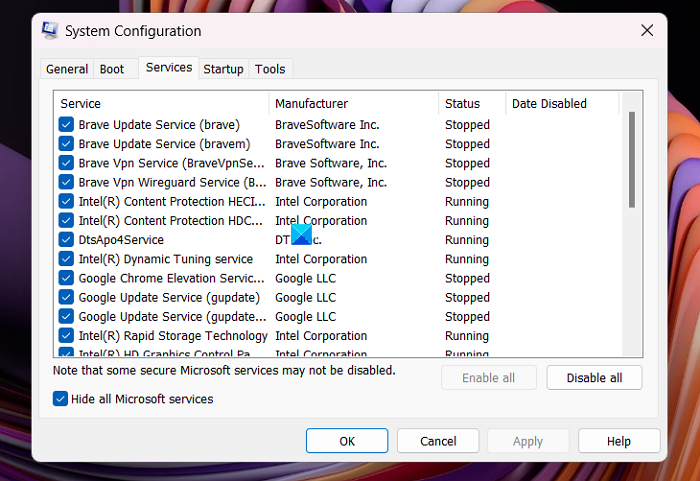Click the System Configuration title bar icon

[x=50, y=31]
